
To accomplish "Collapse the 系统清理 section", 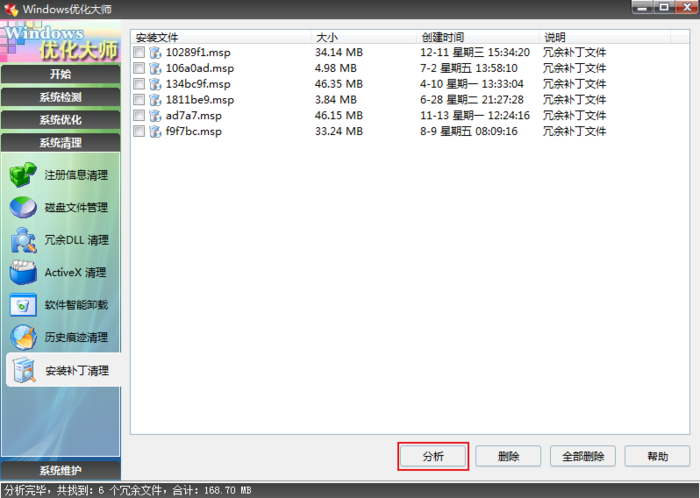I will click(61, 142).
